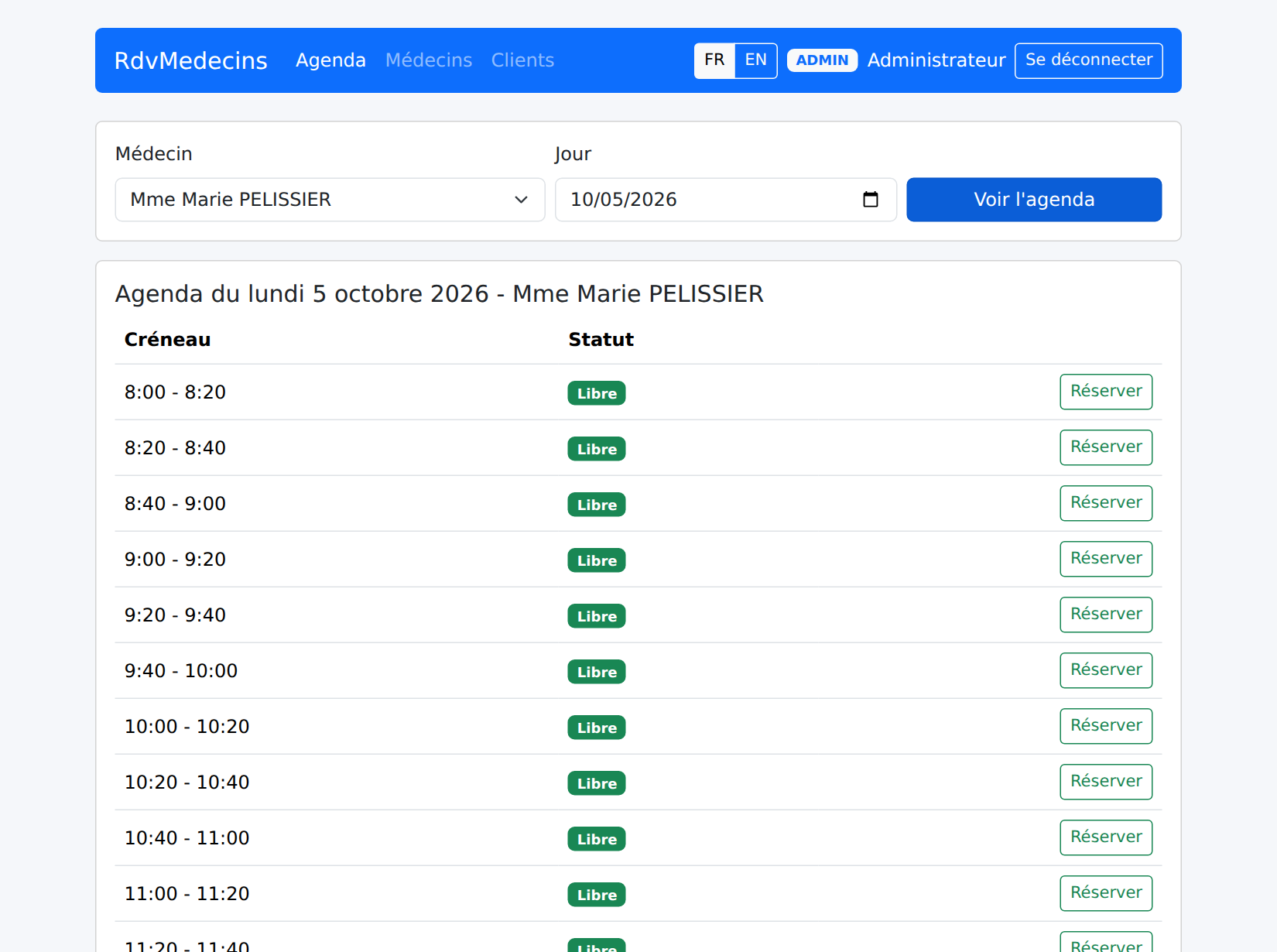Expand the Médecin dropdown chevron

click(521, 200)
